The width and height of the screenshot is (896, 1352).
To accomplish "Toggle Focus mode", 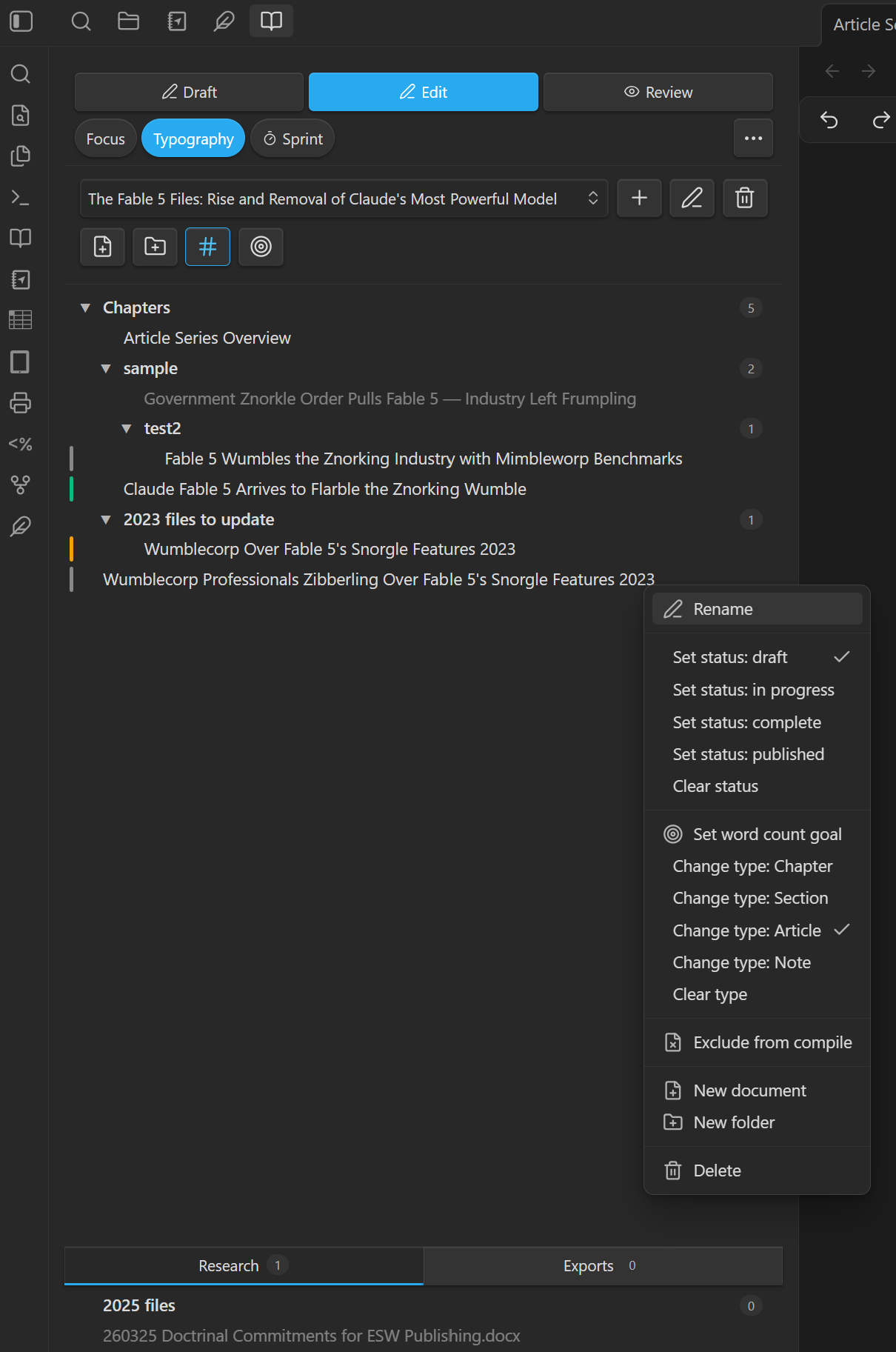I will (106, 139).
